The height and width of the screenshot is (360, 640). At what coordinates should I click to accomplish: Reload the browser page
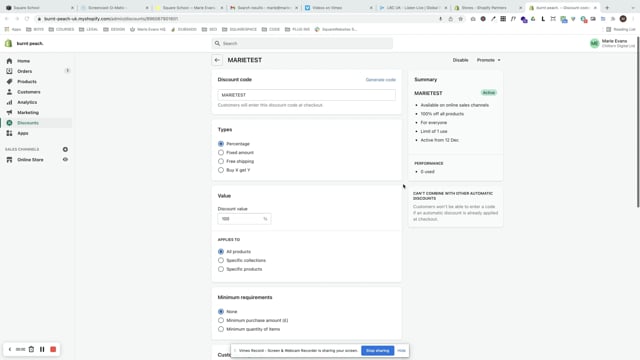coord(27,19)
